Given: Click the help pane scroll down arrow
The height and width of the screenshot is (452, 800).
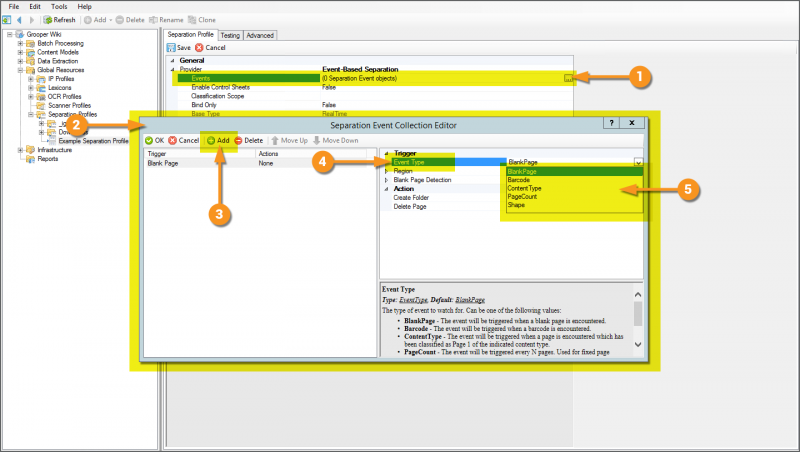Looking at the screenshot, I should point(638,344).
